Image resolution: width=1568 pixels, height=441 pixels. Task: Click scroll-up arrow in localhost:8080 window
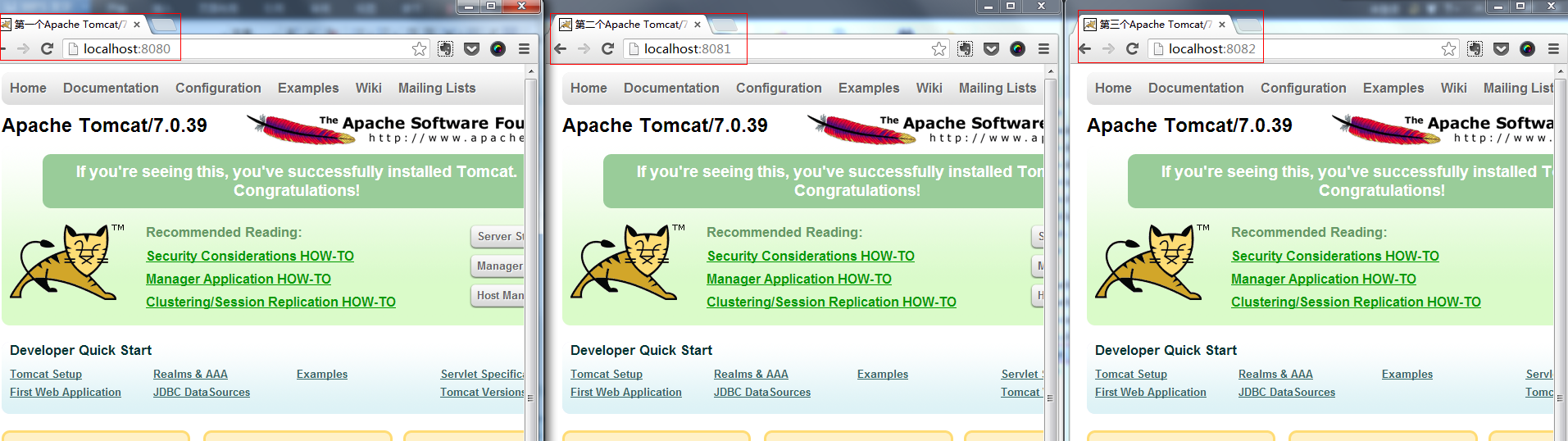coord(531,72)
